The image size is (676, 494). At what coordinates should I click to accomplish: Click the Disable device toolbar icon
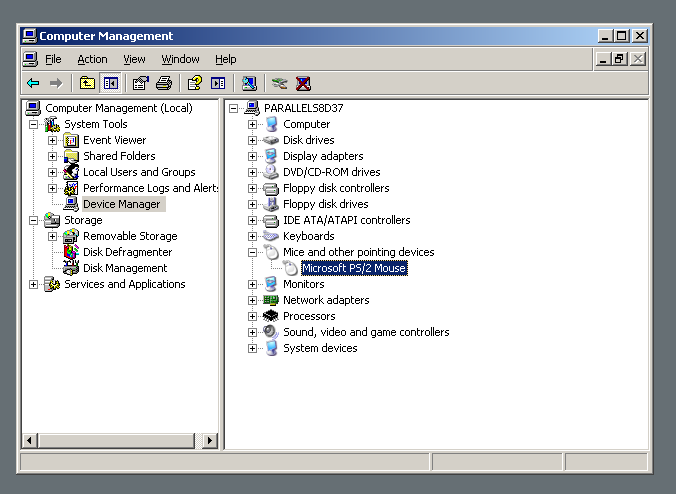pyautogui.click(x=279, y=83)
